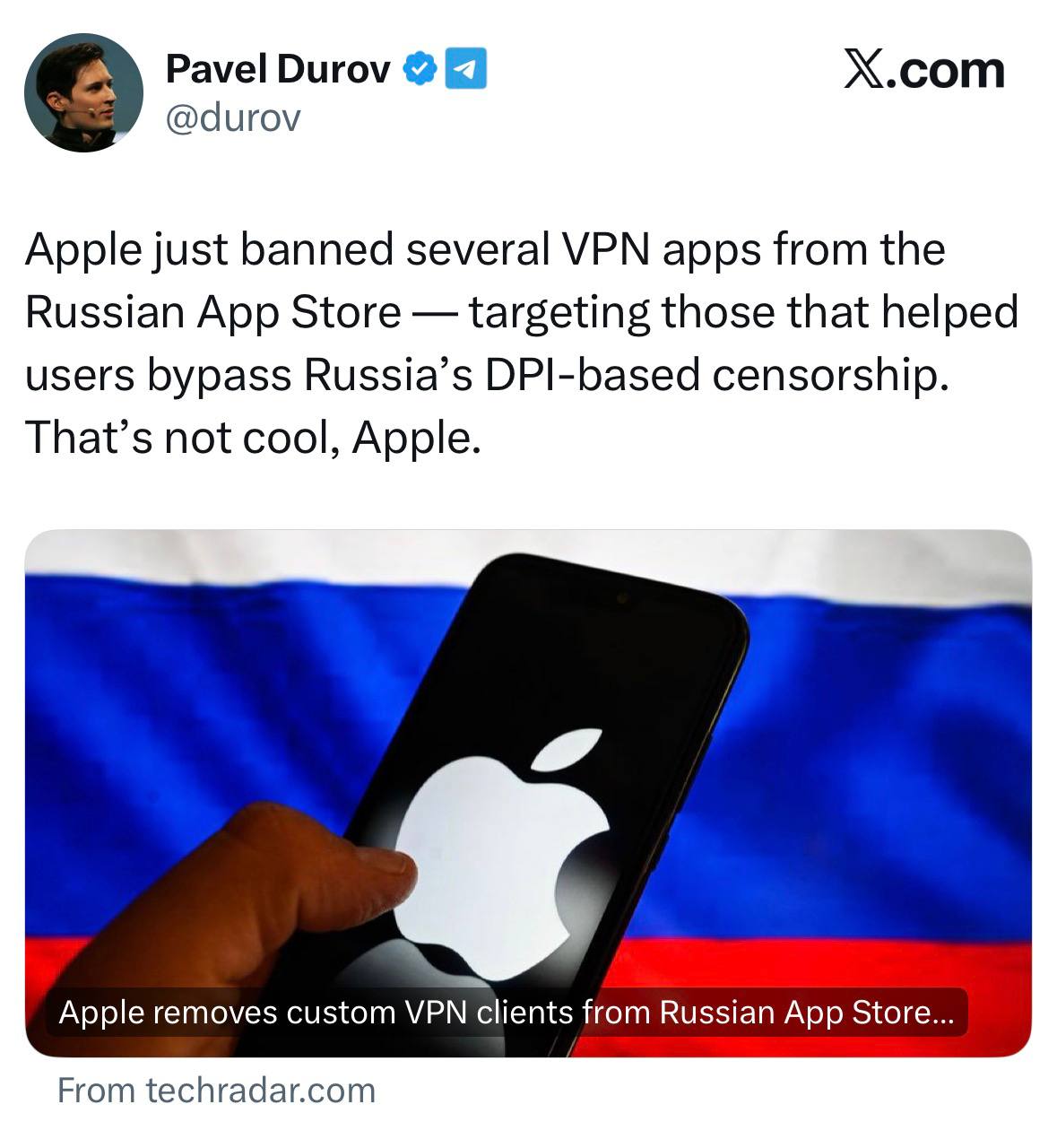Image resolution: width=1057 pixels, height=1148 pixels.
Task: Click the blue verified checkmark badge
Action: 419,69
